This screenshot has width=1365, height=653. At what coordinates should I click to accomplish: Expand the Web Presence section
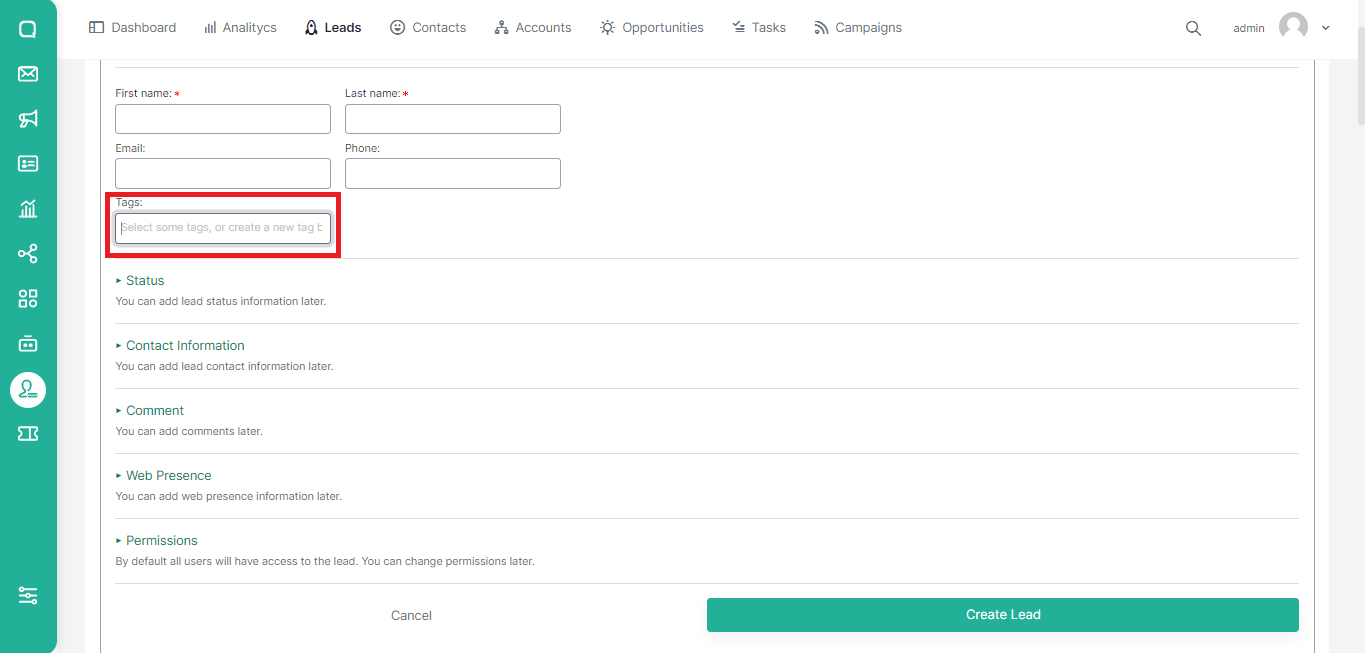pos(168,476)
